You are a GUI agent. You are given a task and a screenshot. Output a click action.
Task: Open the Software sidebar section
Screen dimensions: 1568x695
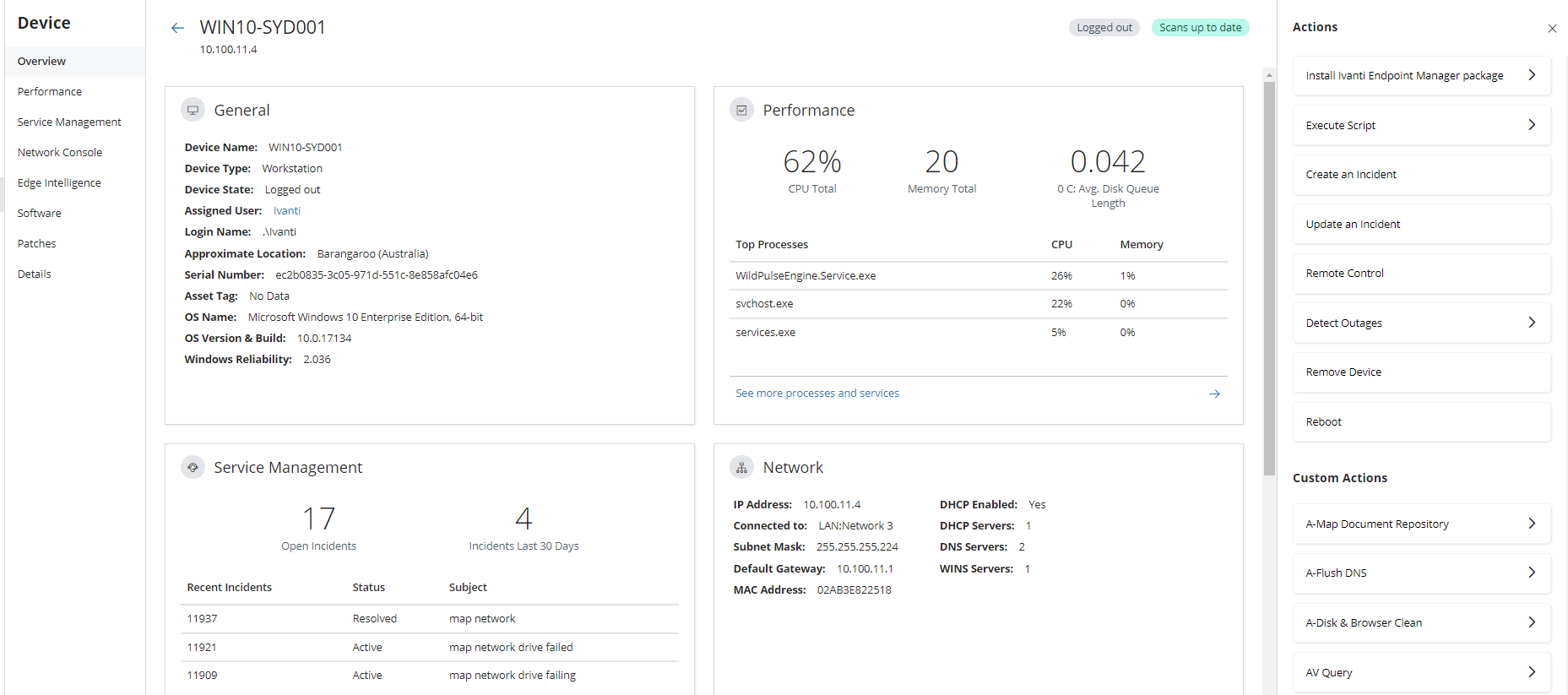[x=75, y=213]
